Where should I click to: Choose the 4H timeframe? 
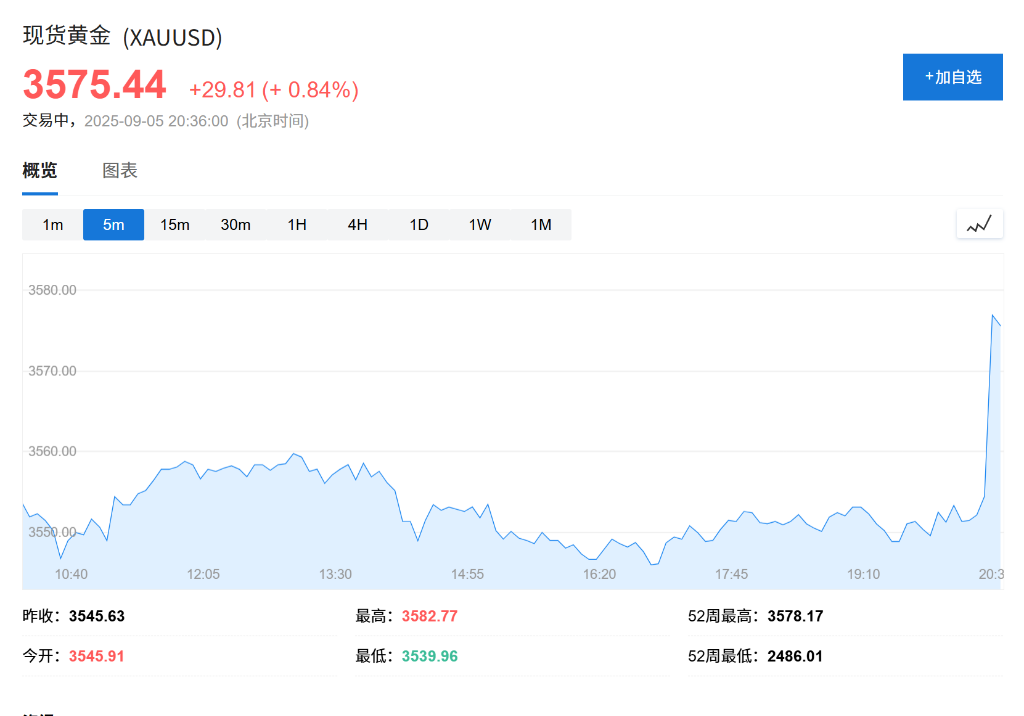tap(358, 225)
